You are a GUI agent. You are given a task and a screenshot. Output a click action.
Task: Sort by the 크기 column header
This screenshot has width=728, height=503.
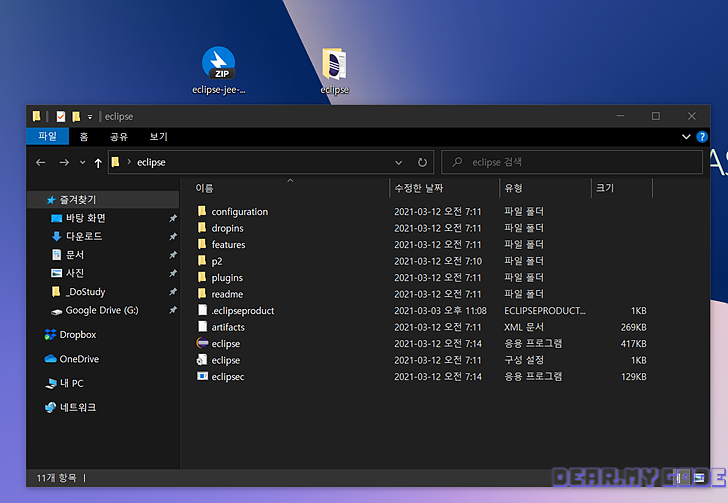pyautogui.click(x=605, y=188)
